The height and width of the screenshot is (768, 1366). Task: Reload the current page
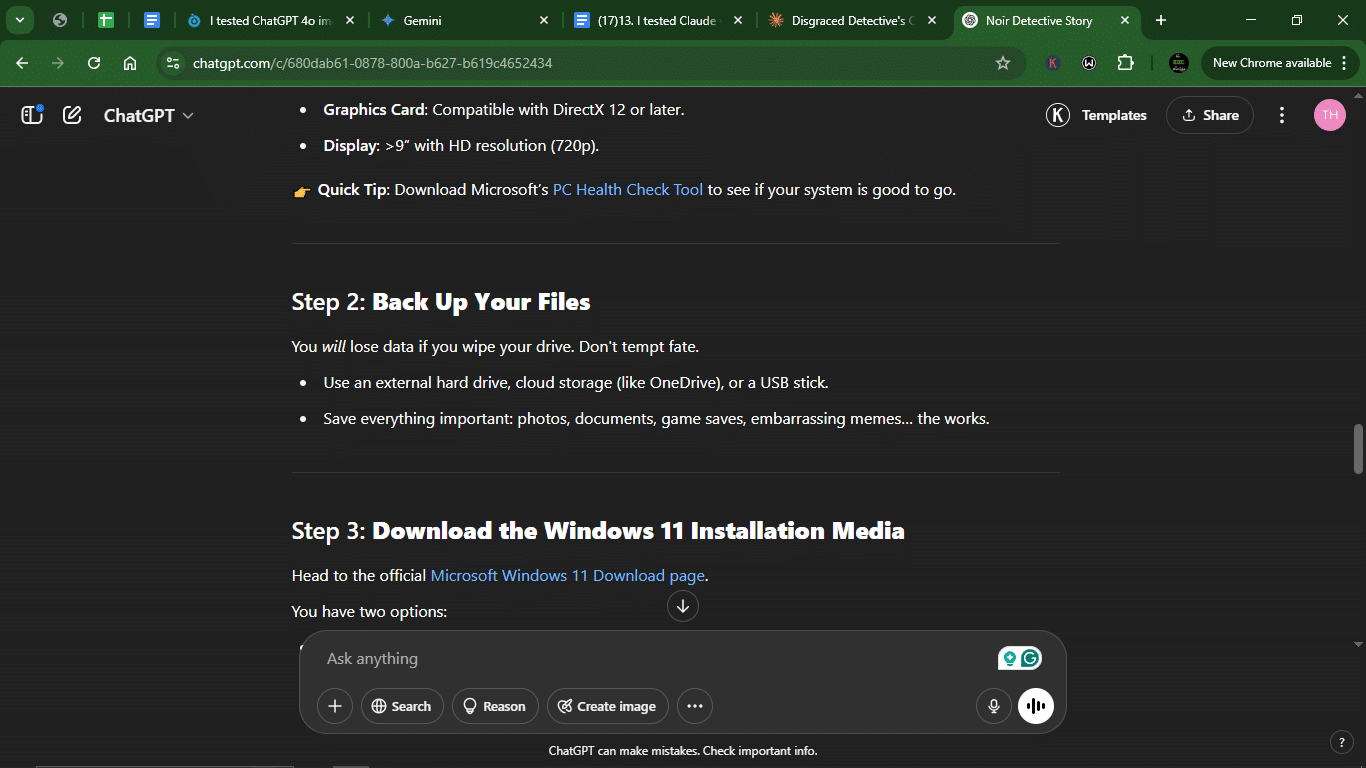tap(94, 63)
